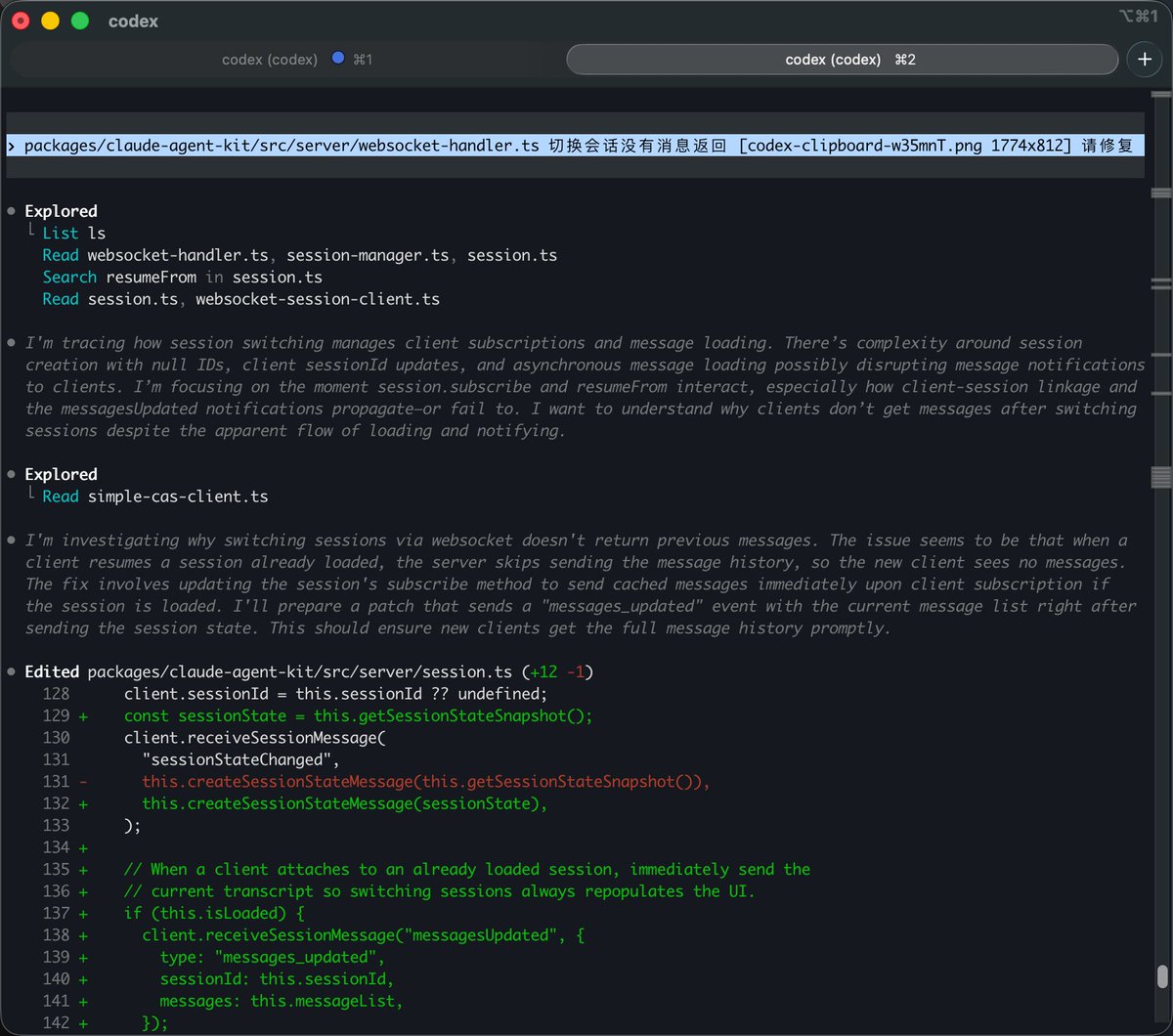This screenshot has height=1036, width=1173.
Task: Click the codex window title
Action: coord(133,21)
